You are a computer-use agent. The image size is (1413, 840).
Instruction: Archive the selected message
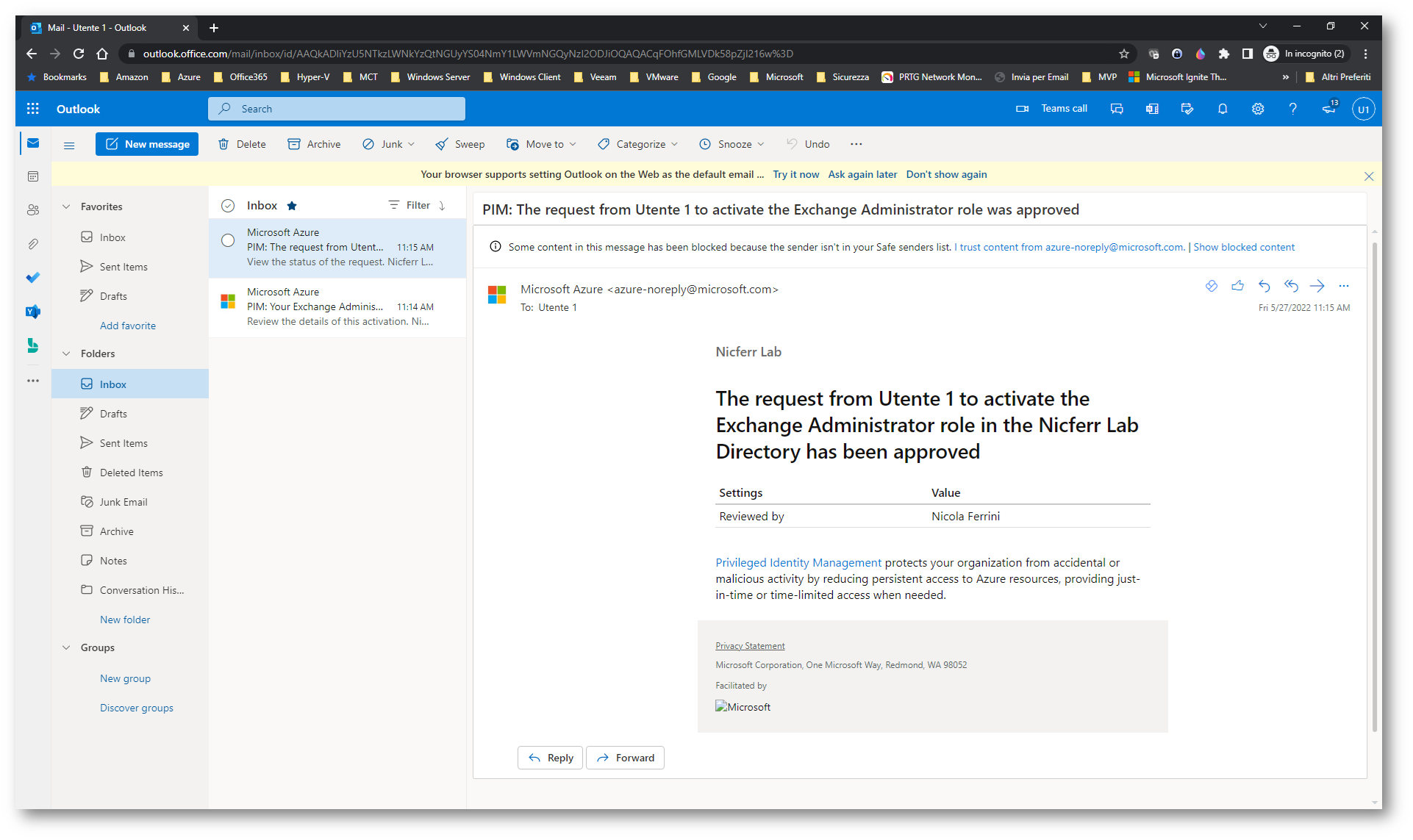314,144
